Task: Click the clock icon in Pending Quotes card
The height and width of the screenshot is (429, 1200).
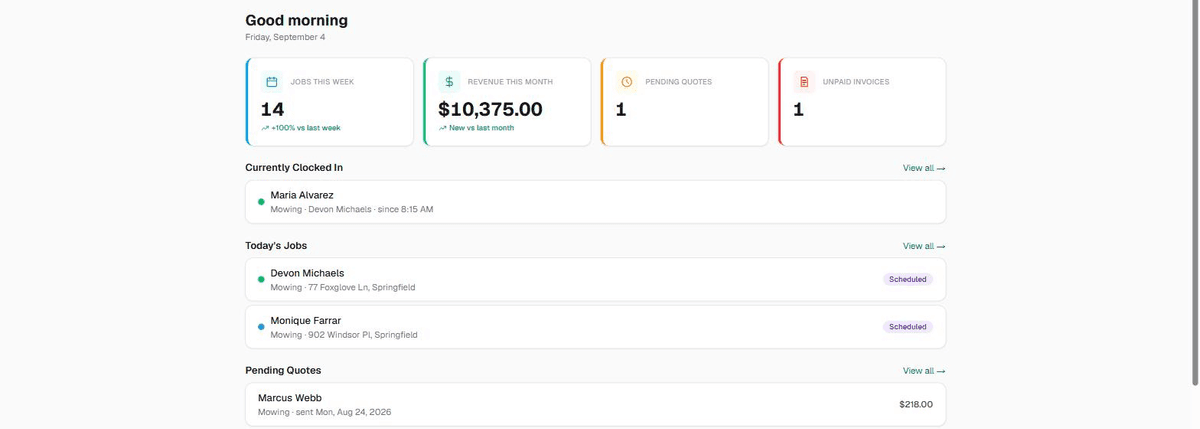Action: click(626, 82)
